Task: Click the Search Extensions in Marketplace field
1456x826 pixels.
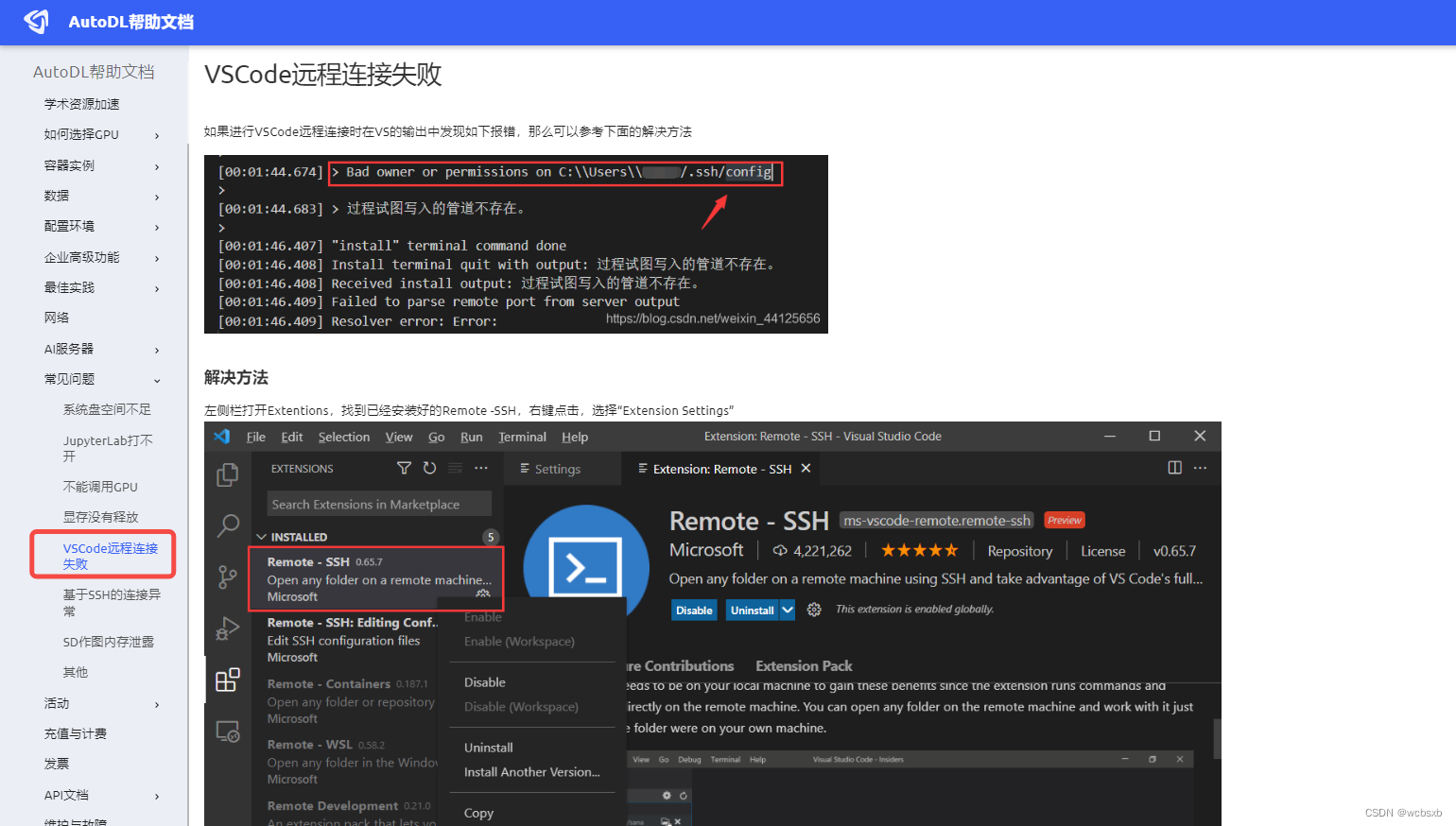Action: pyautogui.click(x=379, y=504)
